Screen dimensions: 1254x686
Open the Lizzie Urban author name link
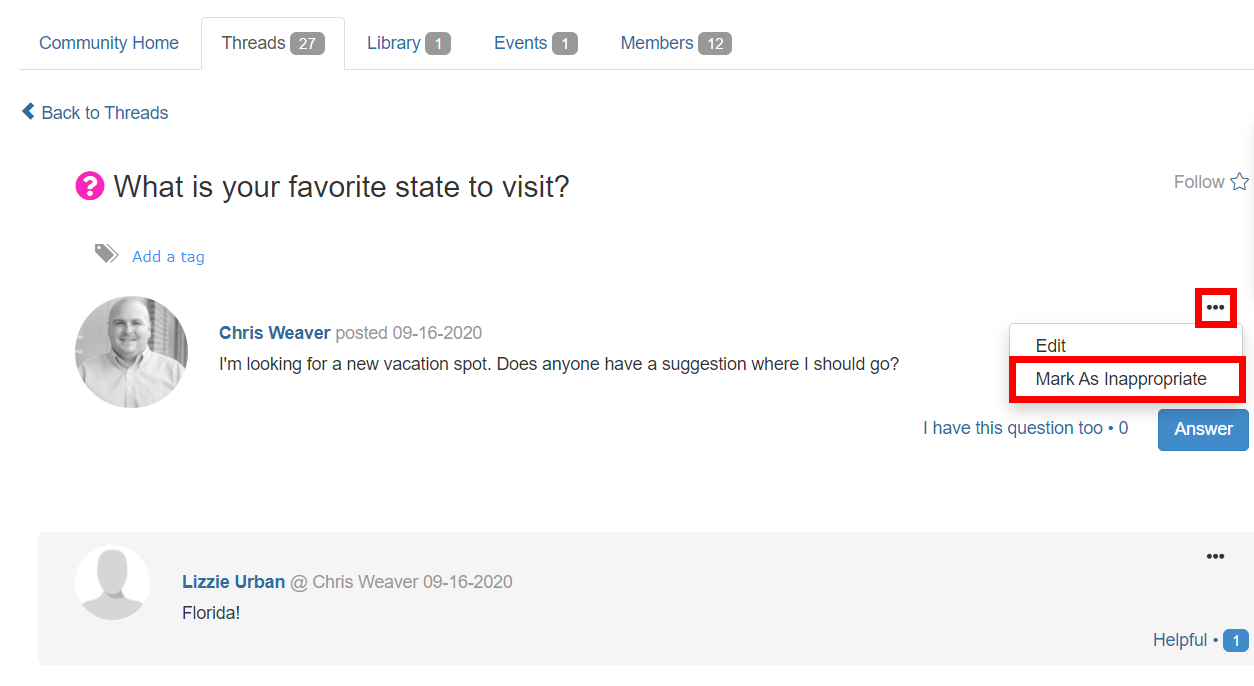[233, 582]
